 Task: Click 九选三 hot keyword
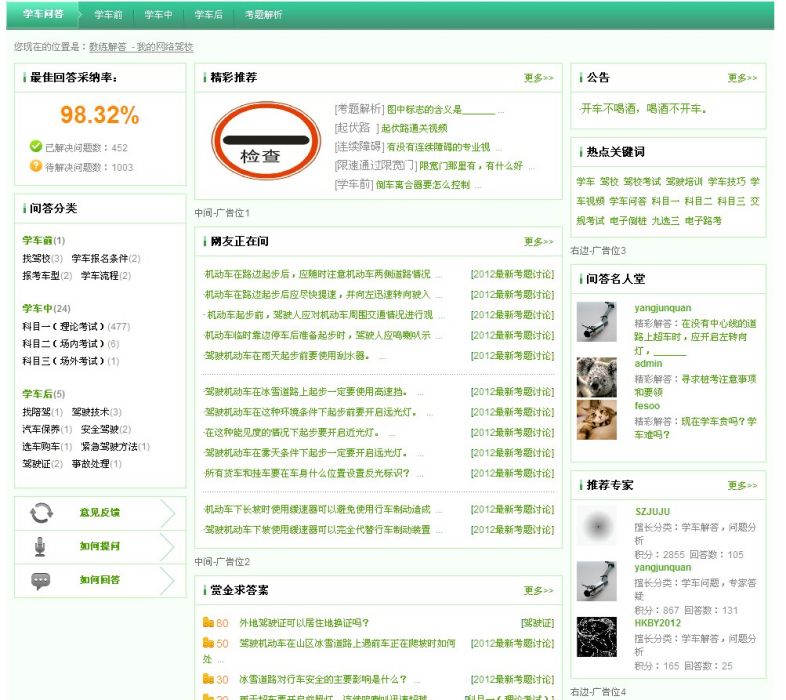click(665, 221)
